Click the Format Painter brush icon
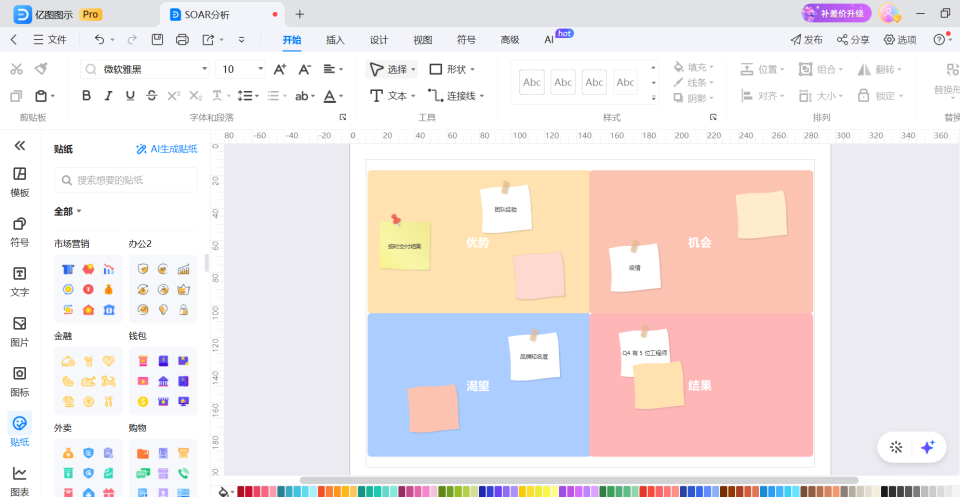Image resolution: width=960 pixels, height=497 pixels. (41, 69)
